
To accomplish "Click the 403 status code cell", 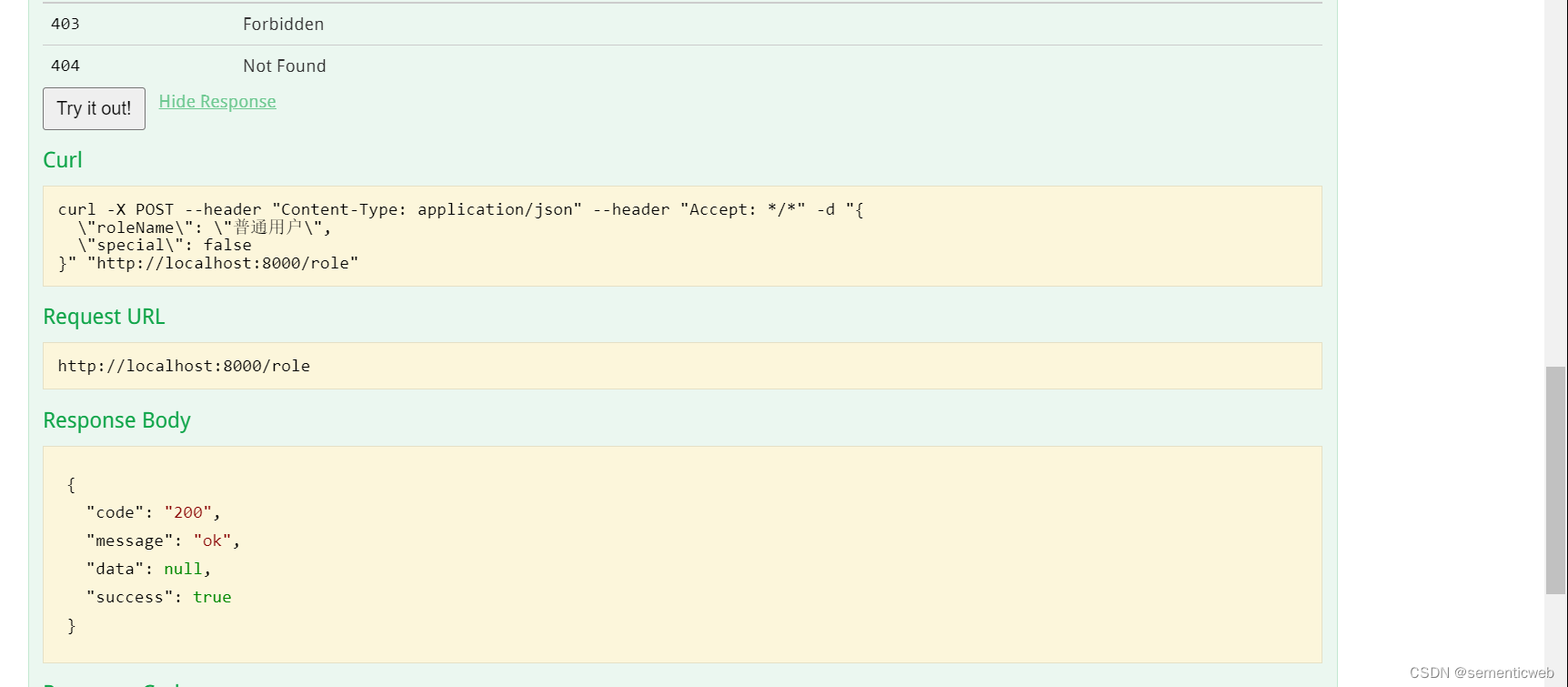I will pos(65,24).
